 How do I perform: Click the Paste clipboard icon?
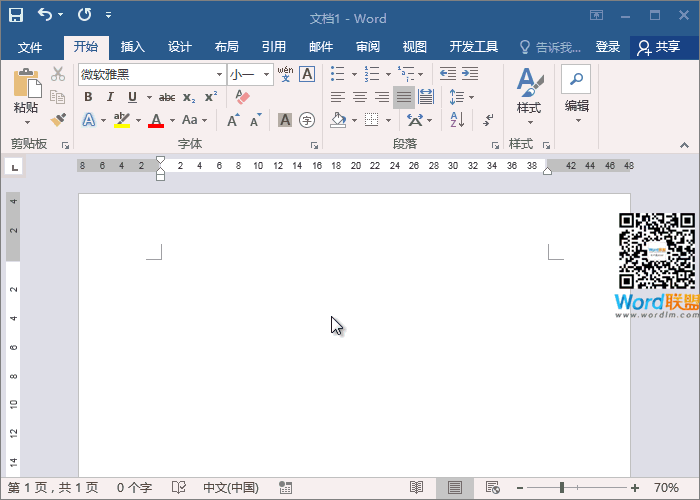27,83
